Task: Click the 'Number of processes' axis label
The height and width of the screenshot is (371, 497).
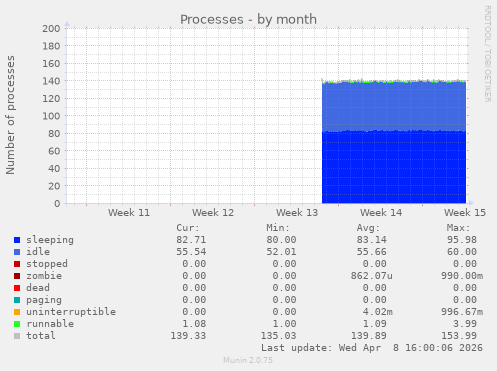Action: (x=10, y=115)
